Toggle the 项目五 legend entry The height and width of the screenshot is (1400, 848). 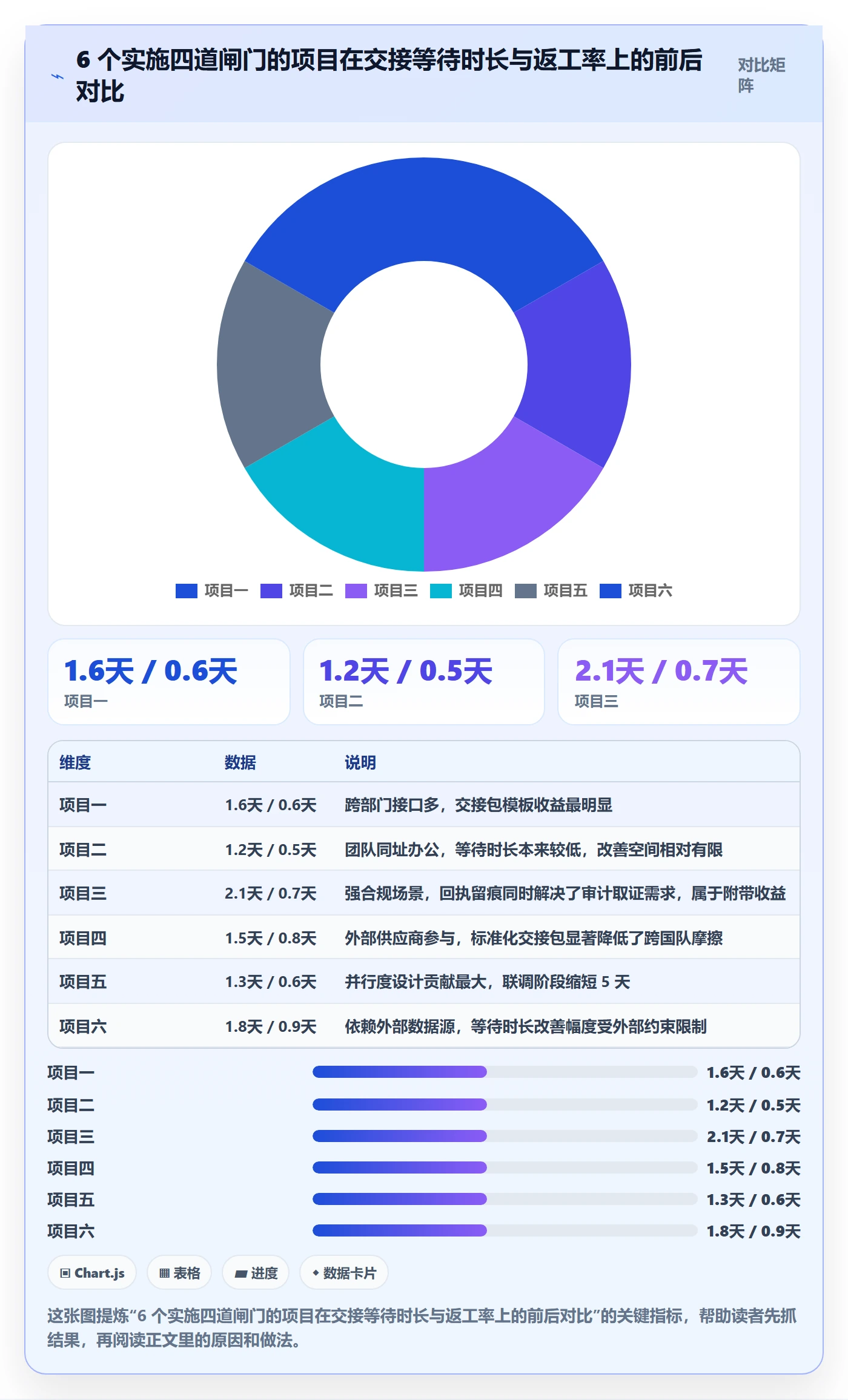click(551, 590)
